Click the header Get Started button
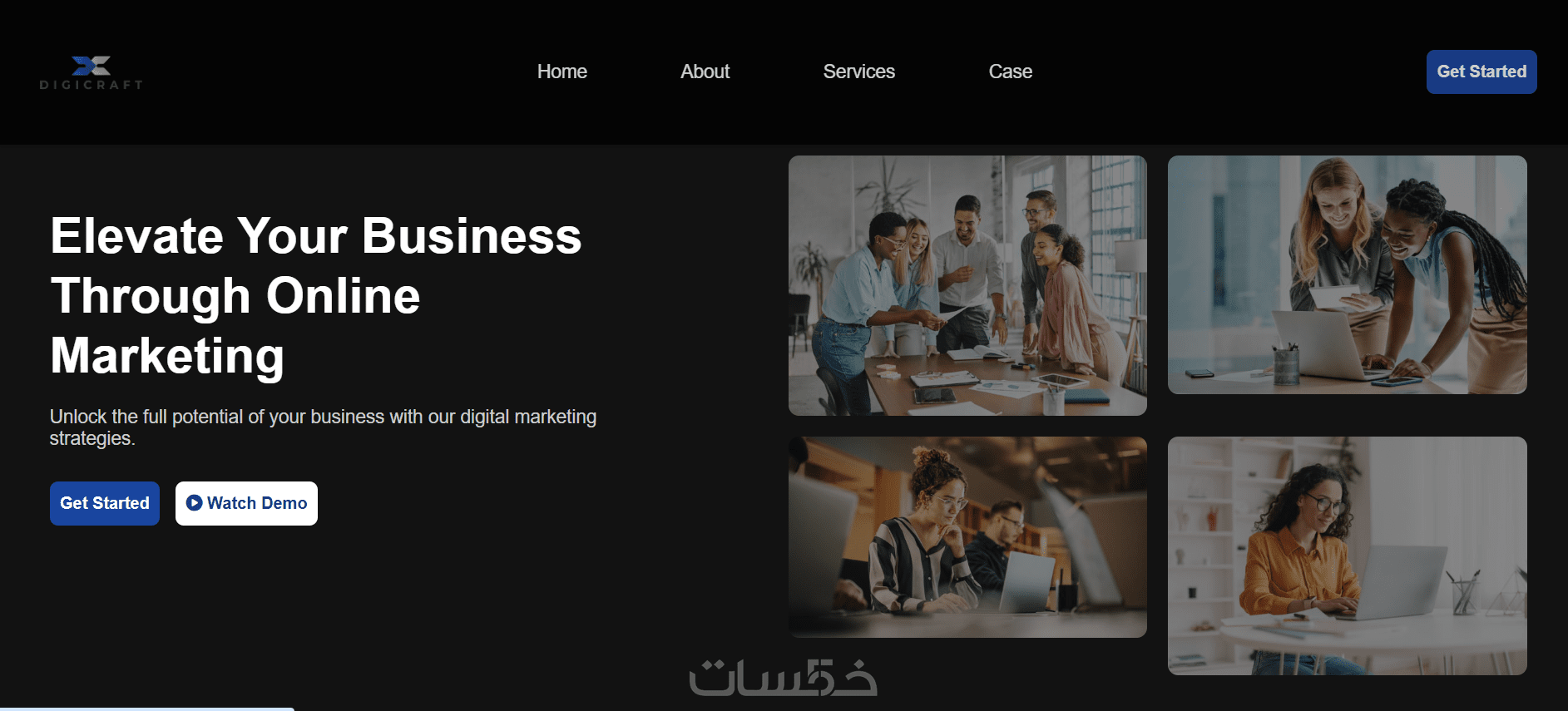 (x=1481, y=72)
